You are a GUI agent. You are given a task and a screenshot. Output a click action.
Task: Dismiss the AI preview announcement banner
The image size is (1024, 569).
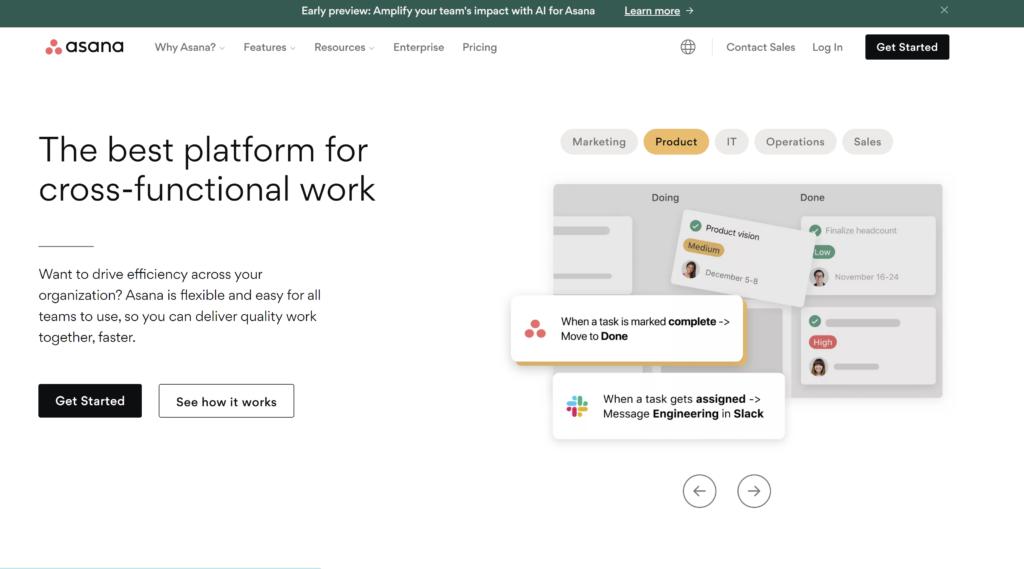click(x=944, y=10)
